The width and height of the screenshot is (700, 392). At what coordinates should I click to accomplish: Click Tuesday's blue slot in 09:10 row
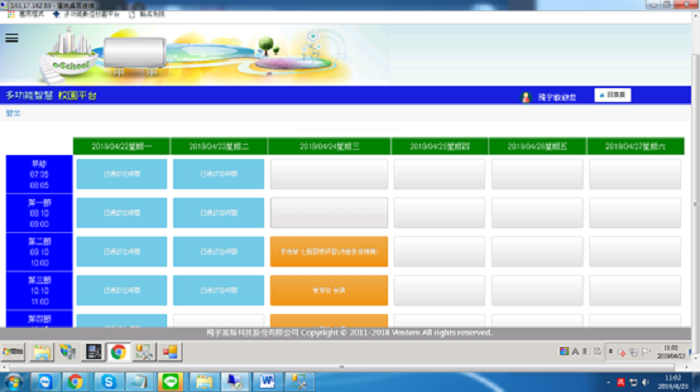point(219,252)
